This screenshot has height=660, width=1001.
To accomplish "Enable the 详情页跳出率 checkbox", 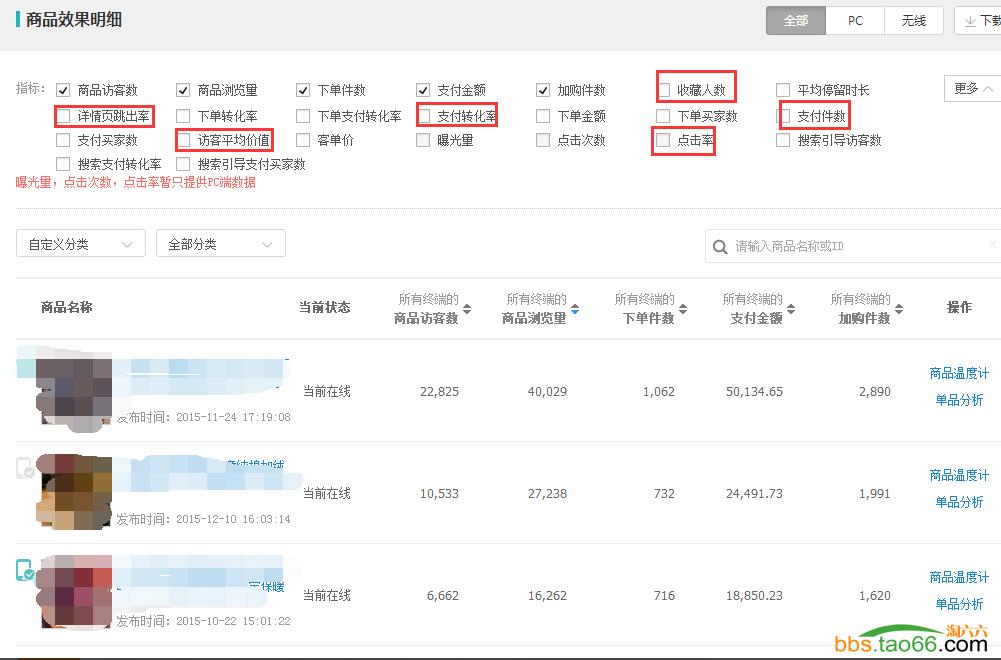I will click(x=63, y=116).
